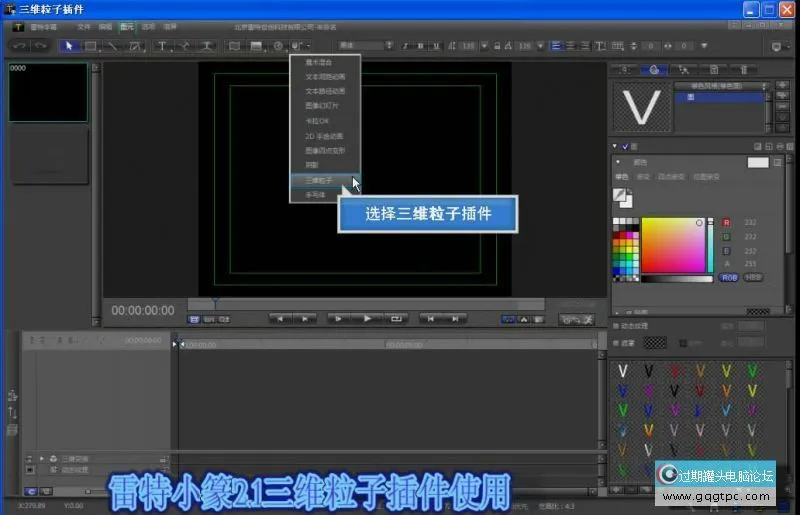Select the 渐变 color mode tab
The image size is (800, 515).
[643, 177]
